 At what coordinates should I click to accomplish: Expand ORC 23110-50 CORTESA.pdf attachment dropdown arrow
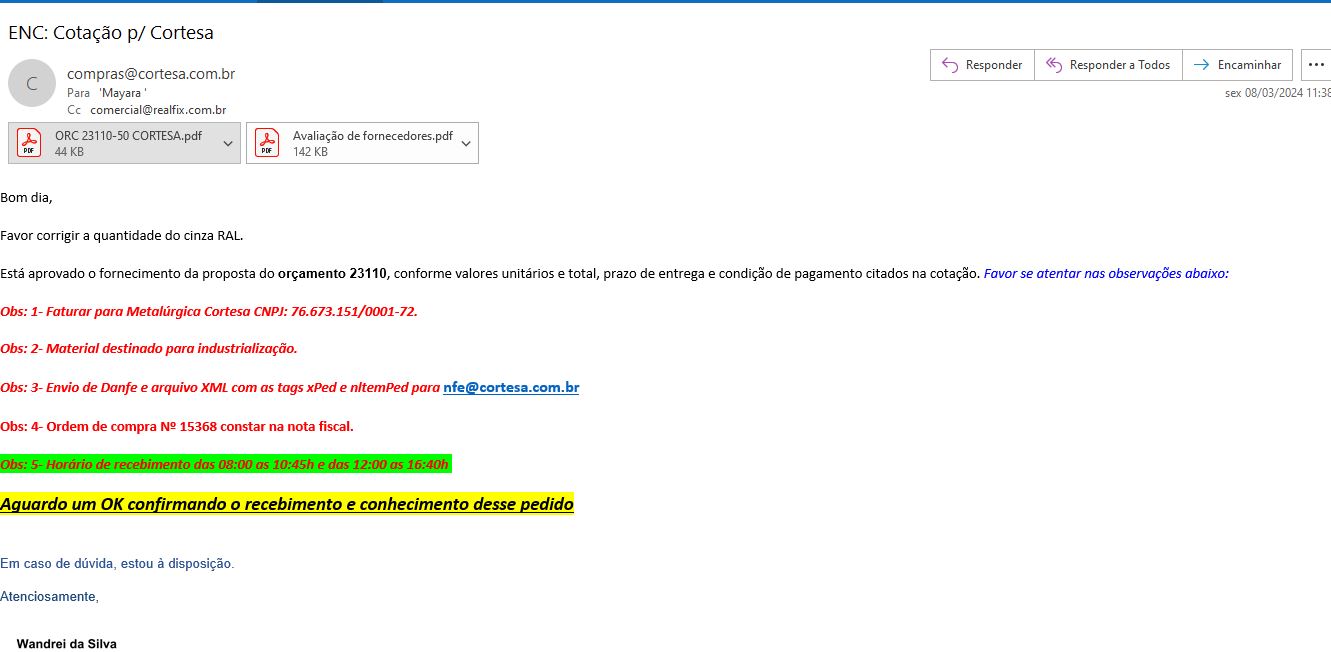pos(228,144)
